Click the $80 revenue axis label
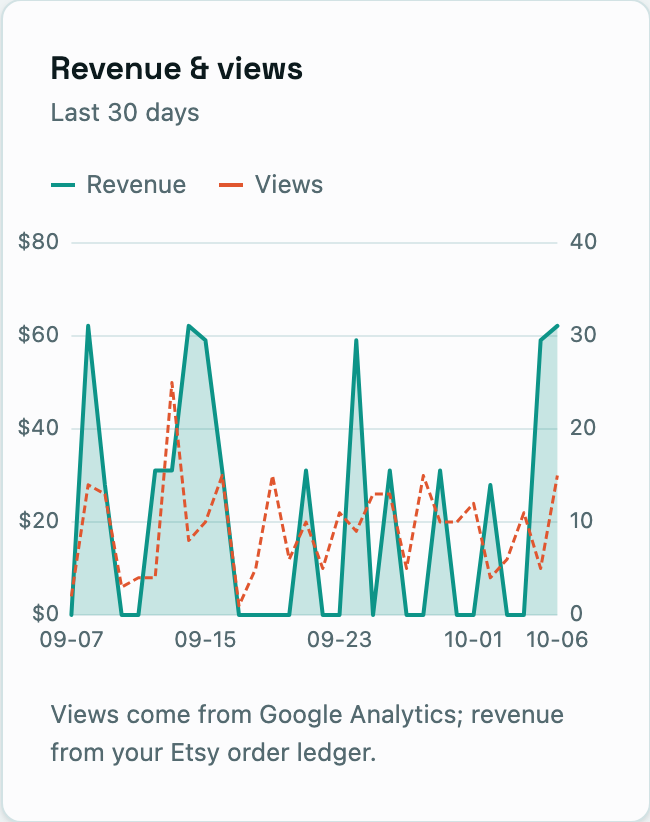This screenshot has width=650, height=822. (x=38, y=242)
